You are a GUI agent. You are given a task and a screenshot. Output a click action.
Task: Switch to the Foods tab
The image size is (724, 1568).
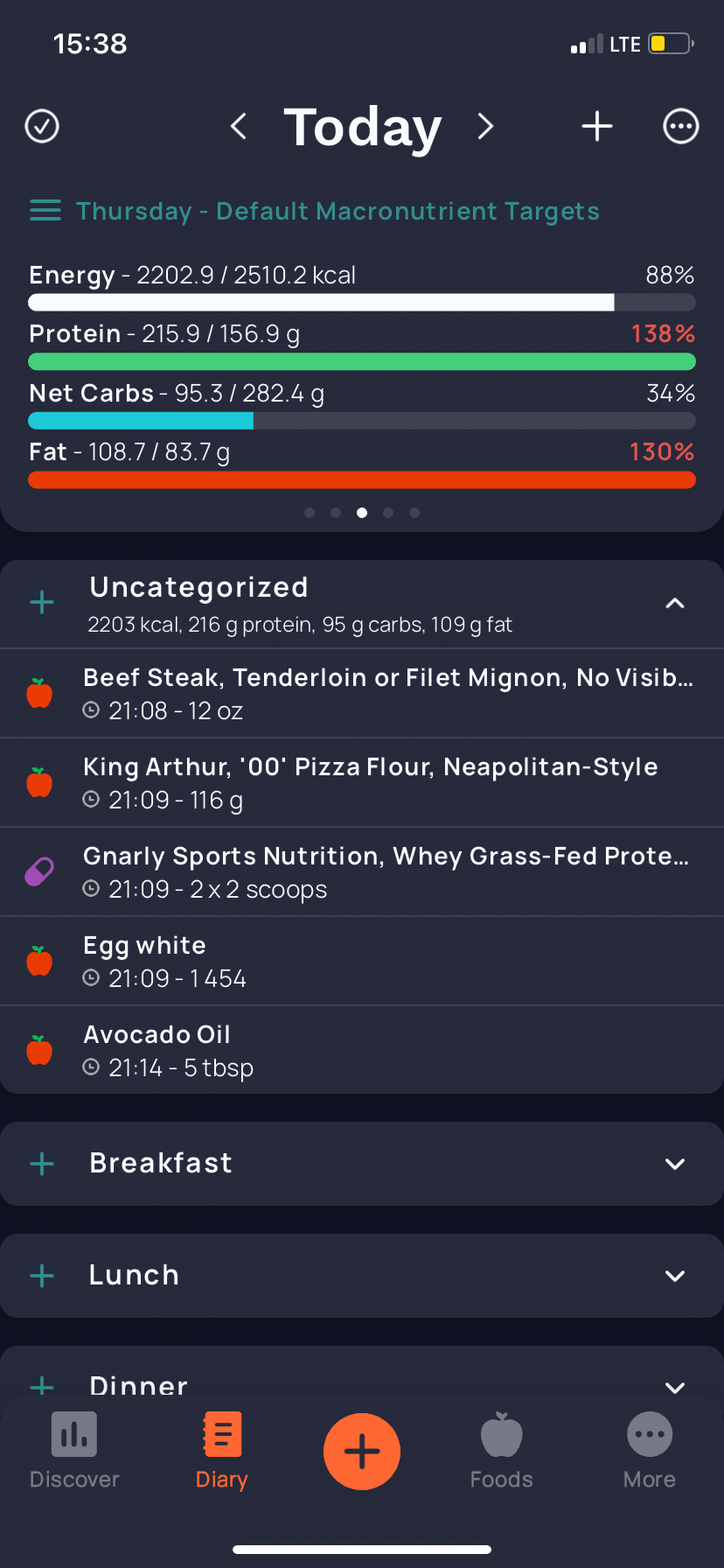pos(501,1451)
